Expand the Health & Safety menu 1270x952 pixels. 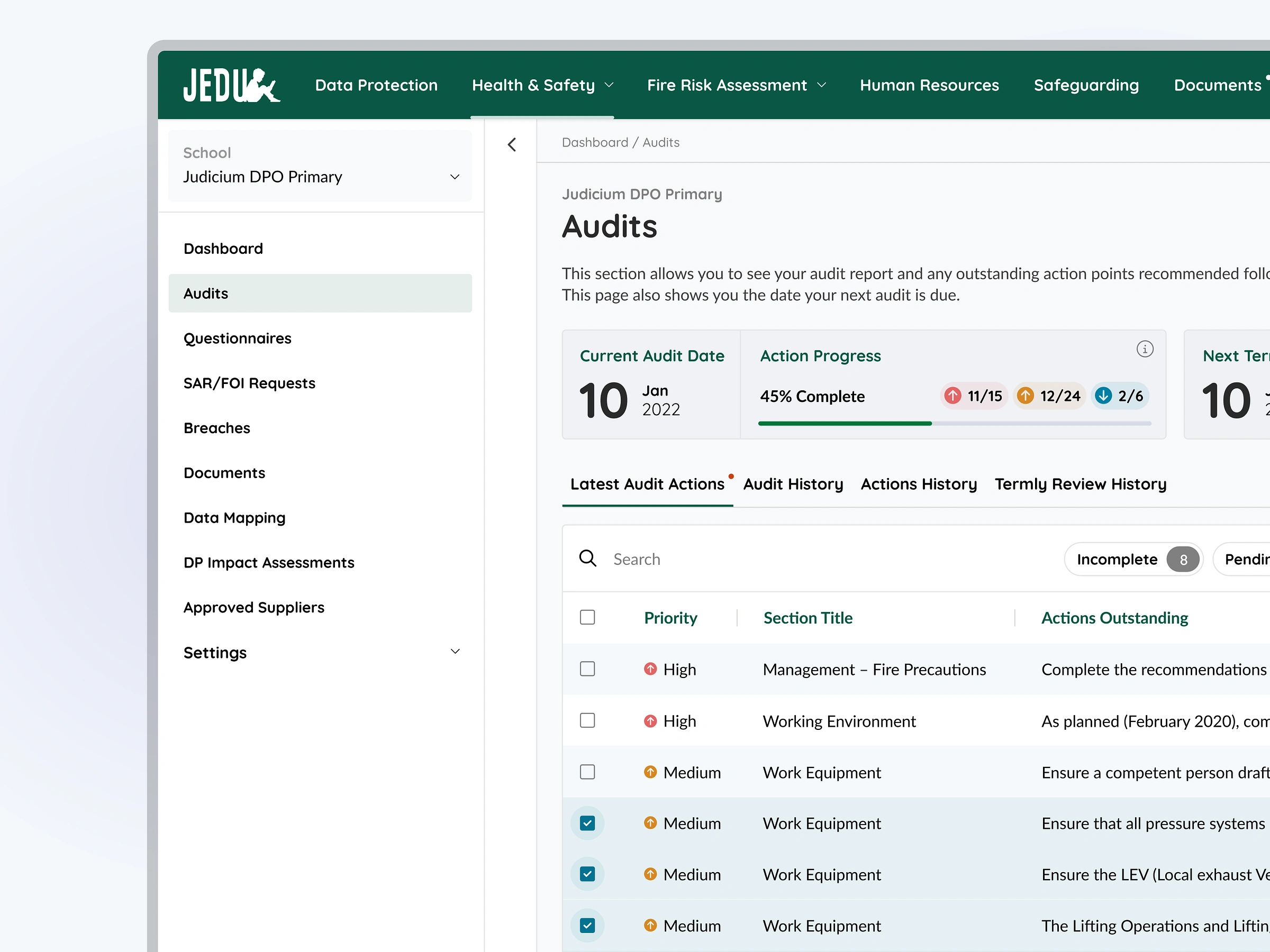point(542,85)
